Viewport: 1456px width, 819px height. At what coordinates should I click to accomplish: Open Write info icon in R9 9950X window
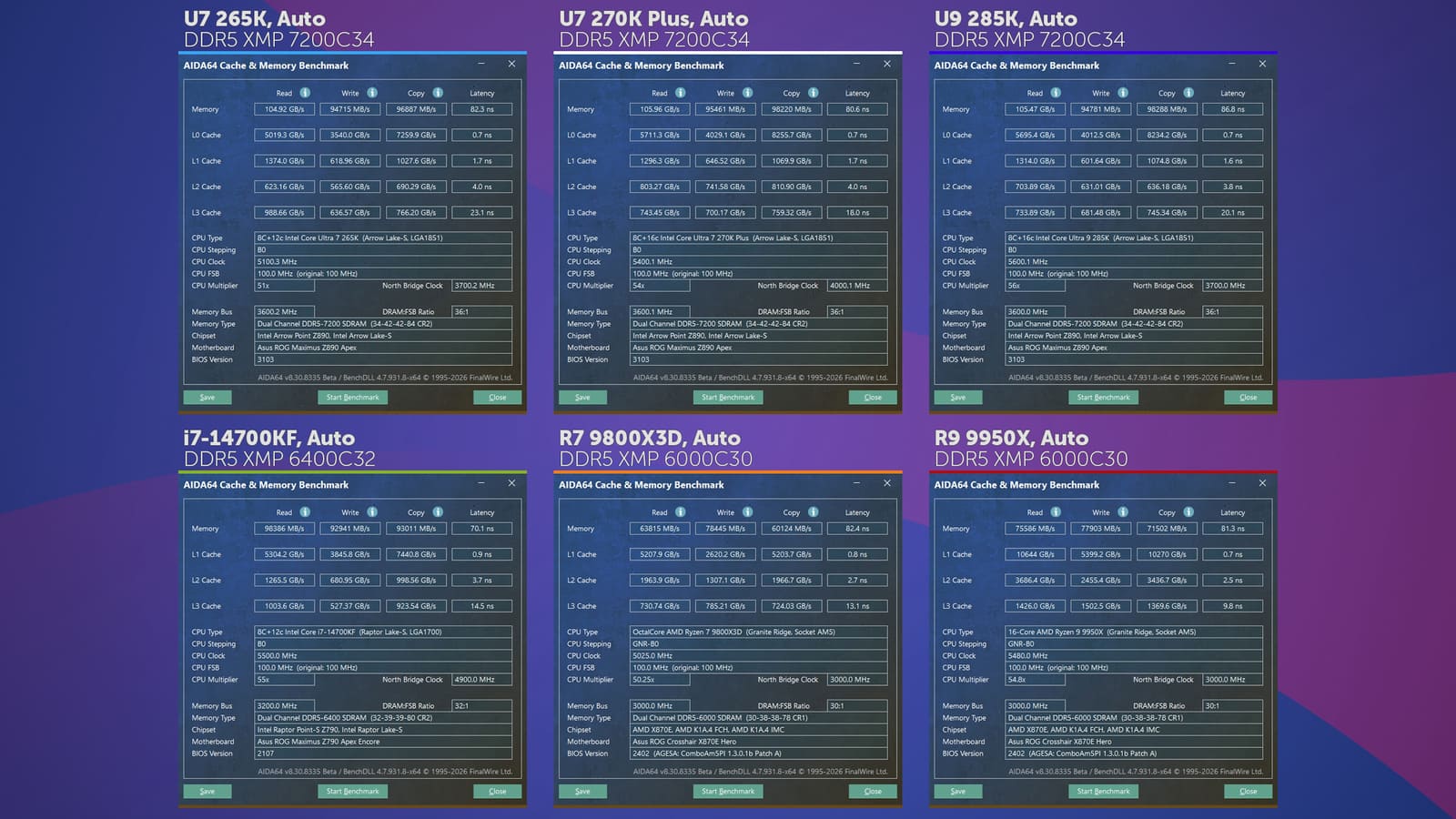[x=1123, y=512]
